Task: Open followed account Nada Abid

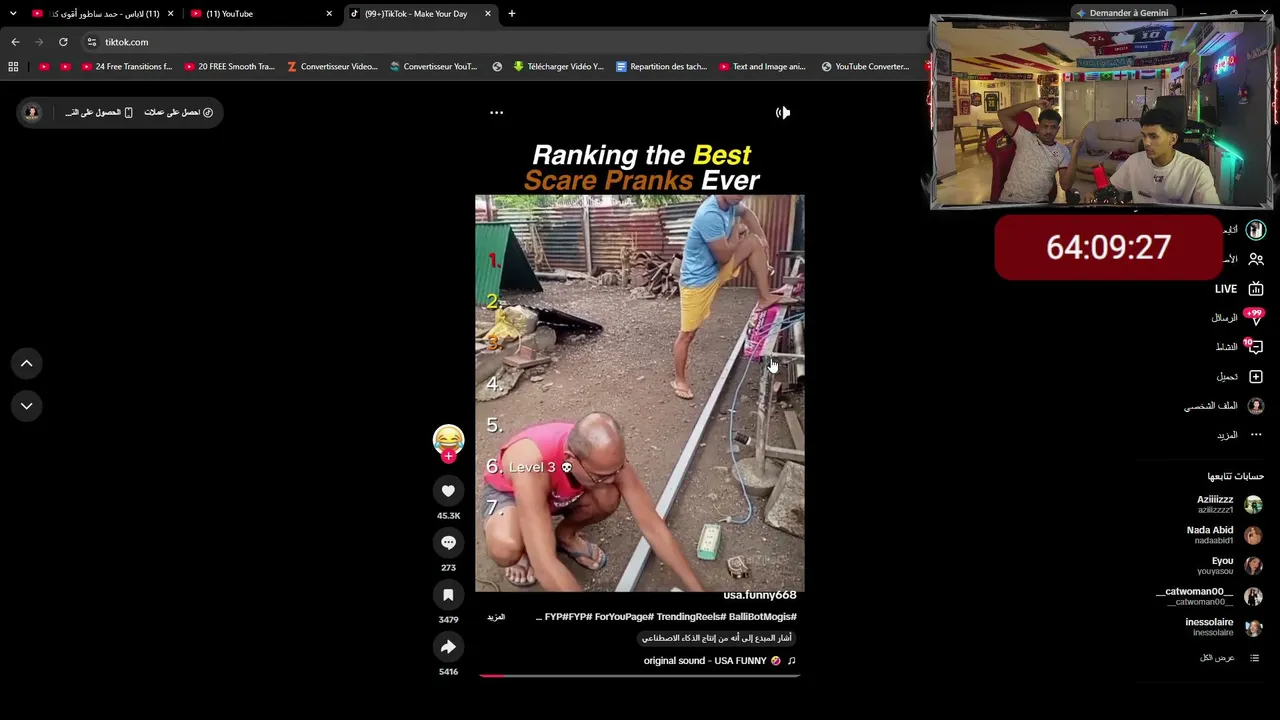Action: tap(1225, 535)
